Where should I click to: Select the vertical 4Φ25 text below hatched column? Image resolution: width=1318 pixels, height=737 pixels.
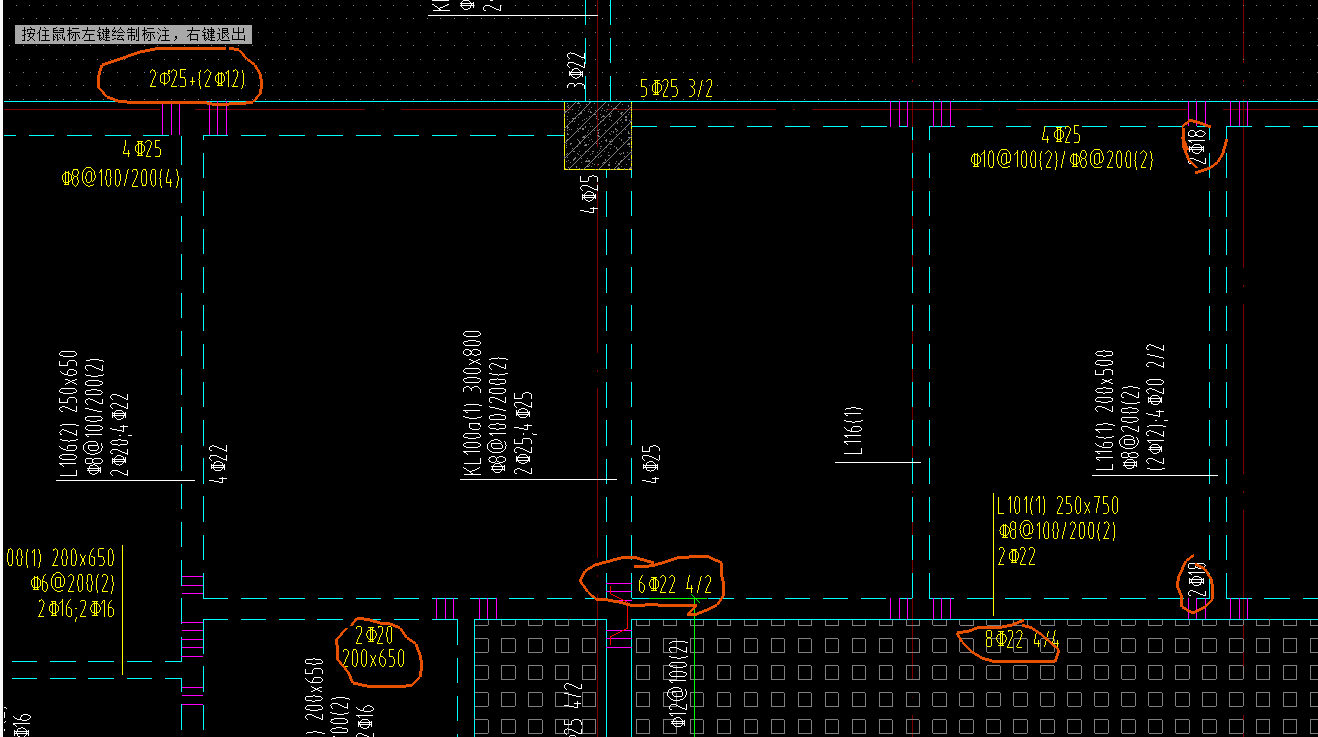[590, 194]
